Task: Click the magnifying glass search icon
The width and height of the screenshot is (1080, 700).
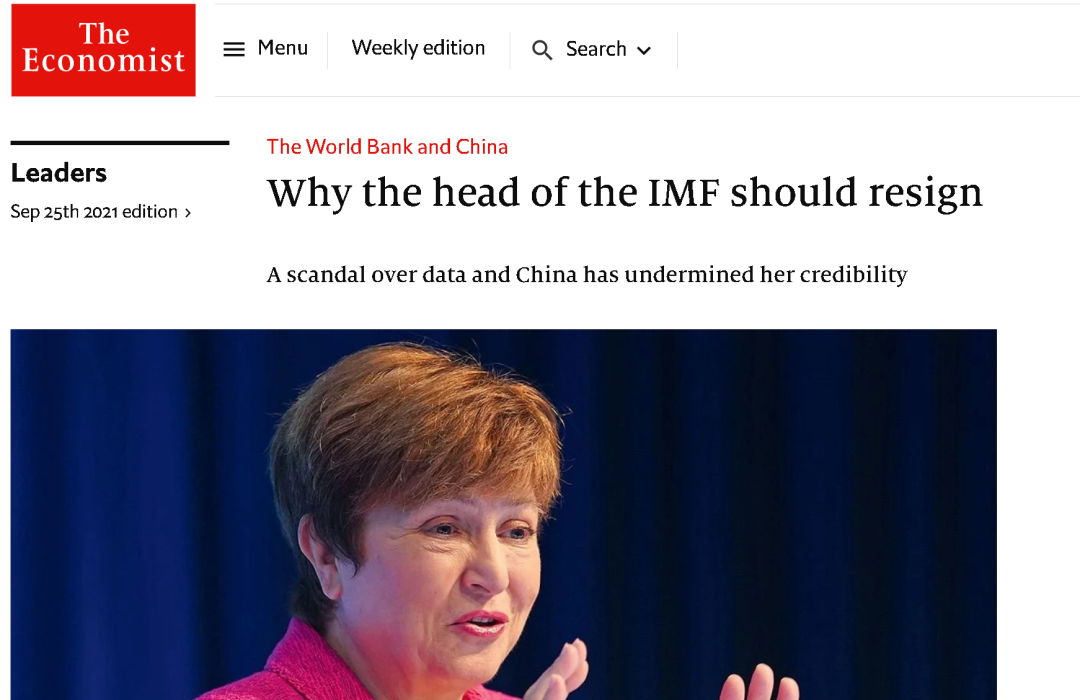Action: tap(542, 50)
